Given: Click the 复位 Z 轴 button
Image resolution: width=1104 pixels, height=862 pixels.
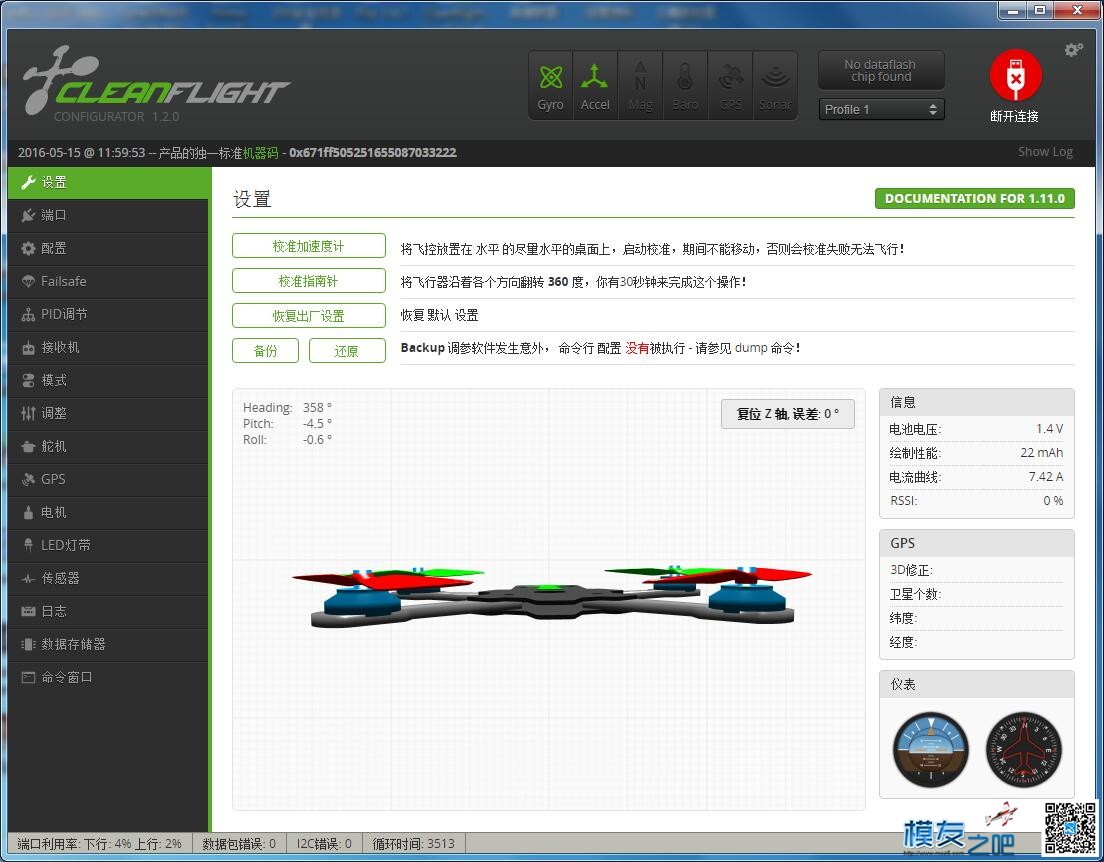Looking at the screenshot, I should click(x=788, y=414).
